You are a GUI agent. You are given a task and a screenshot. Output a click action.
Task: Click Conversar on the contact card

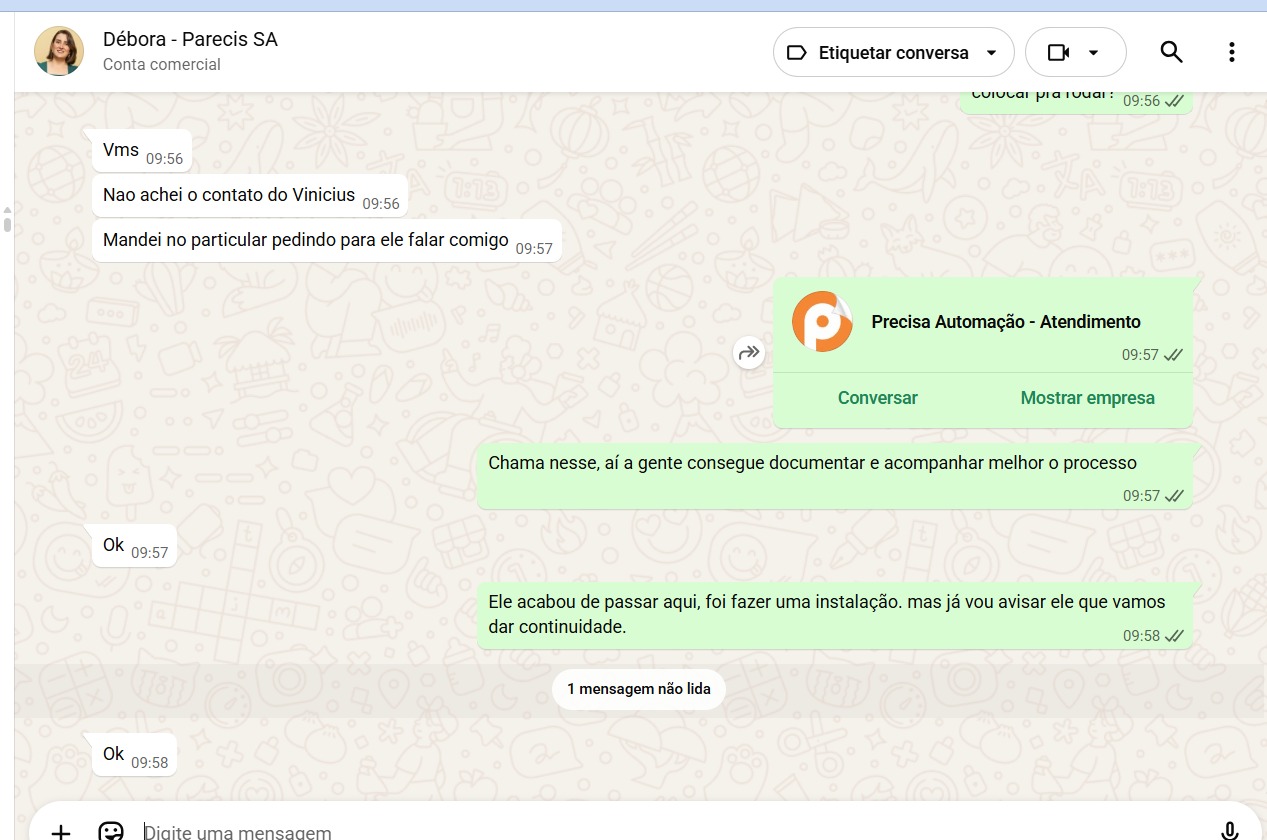[877, 398]
